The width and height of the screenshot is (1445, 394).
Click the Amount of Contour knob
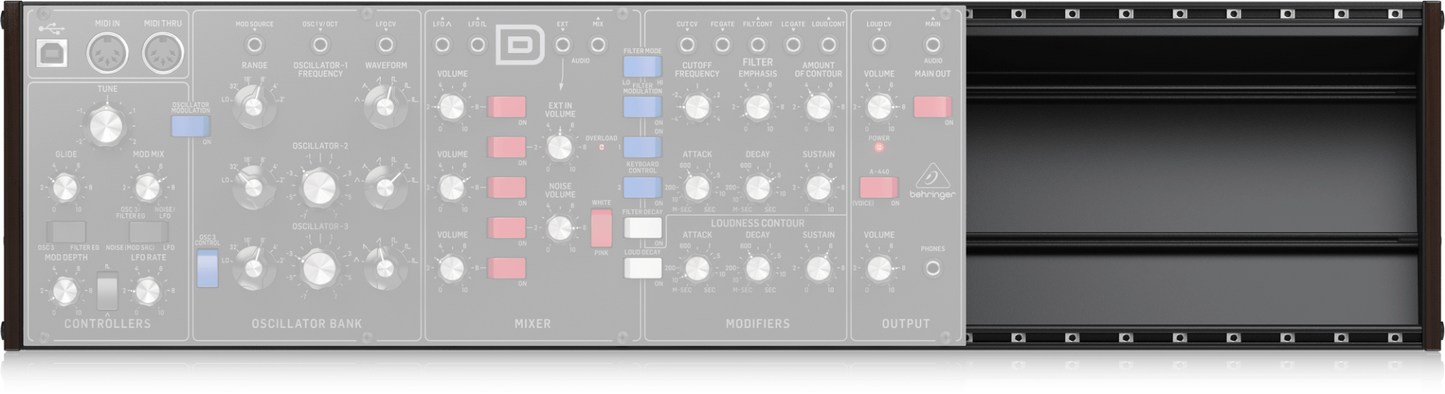(818, 107)
